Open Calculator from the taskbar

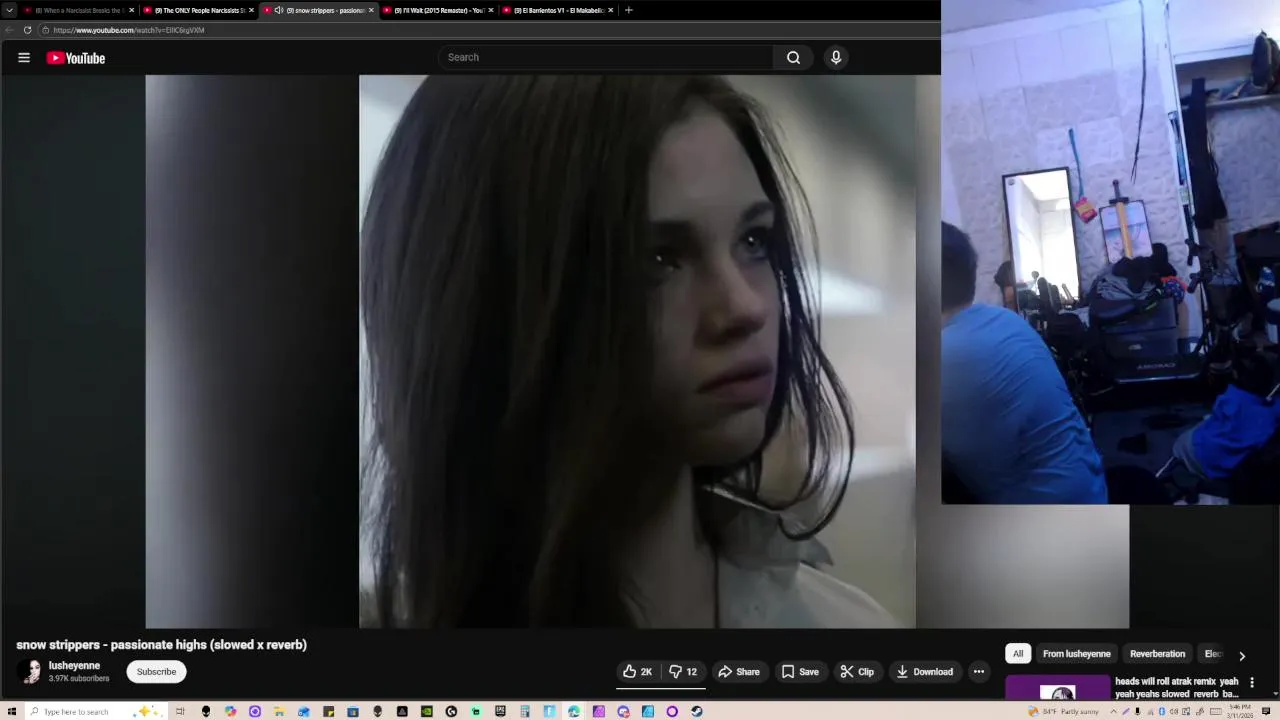tap(525, 712)
